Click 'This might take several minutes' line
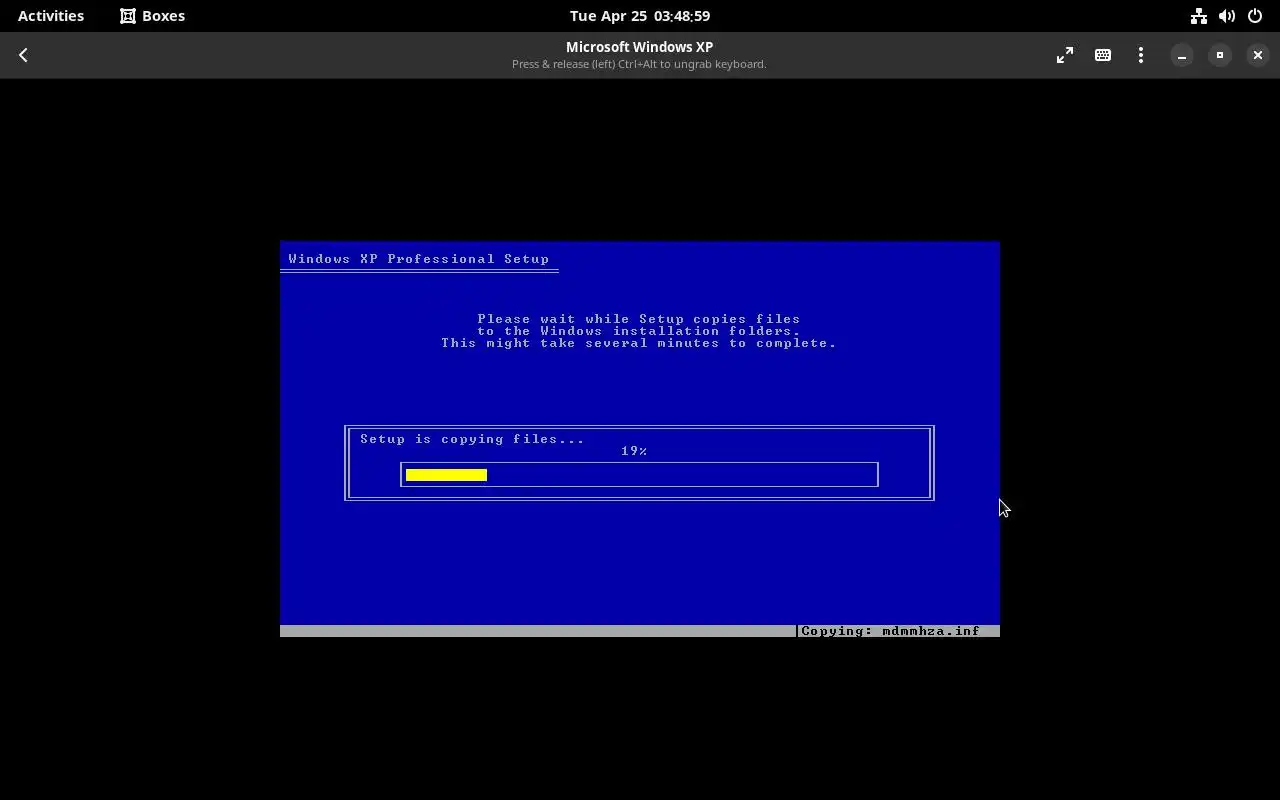 [x=639, y=343]
